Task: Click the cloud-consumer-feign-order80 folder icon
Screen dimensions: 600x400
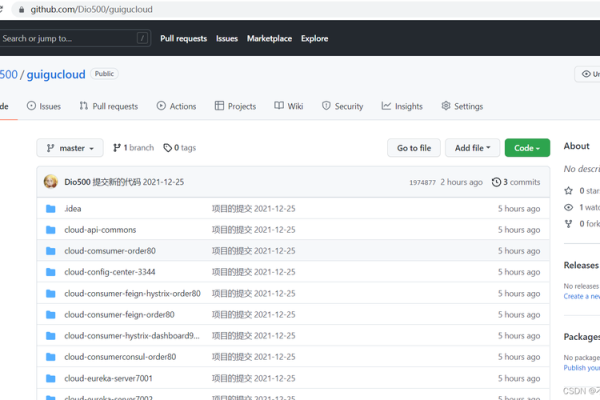Action: tap(51, 315)
